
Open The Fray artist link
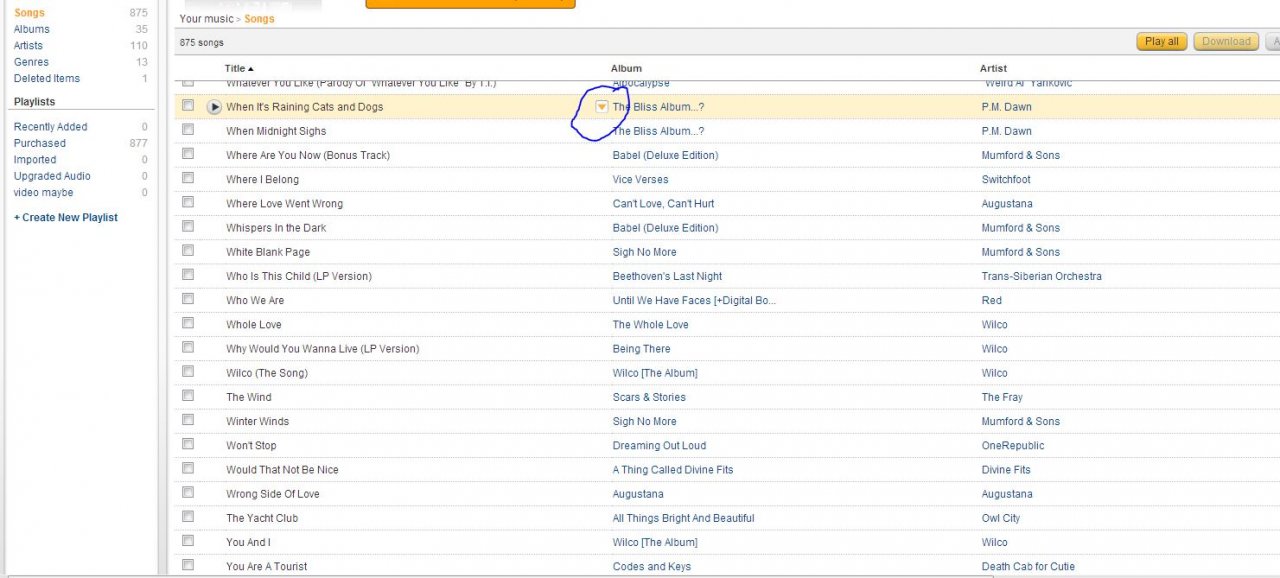1002,397
